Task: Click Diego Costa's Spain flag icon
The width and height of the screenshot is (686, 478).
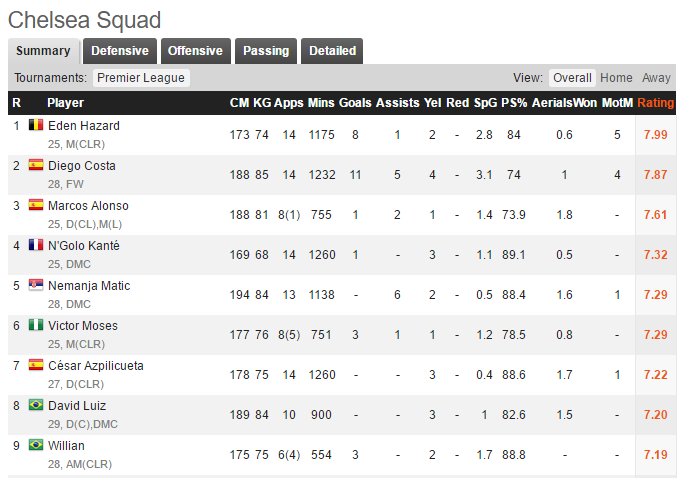Action: [36, 165]
